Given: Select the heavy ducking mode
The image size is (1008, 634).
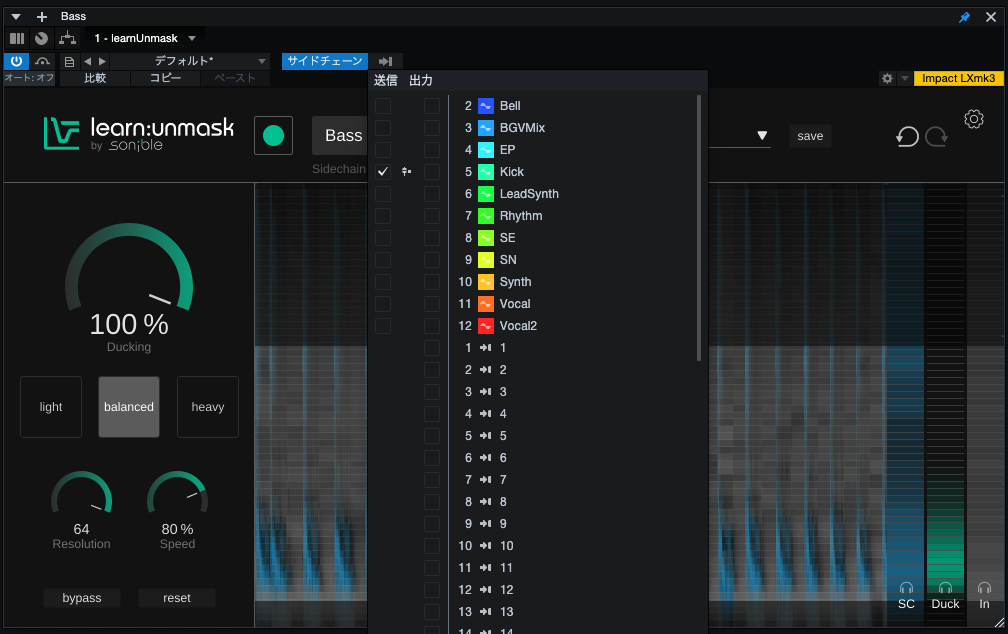Looking at the screenshot, I should [x=208, y=407].
